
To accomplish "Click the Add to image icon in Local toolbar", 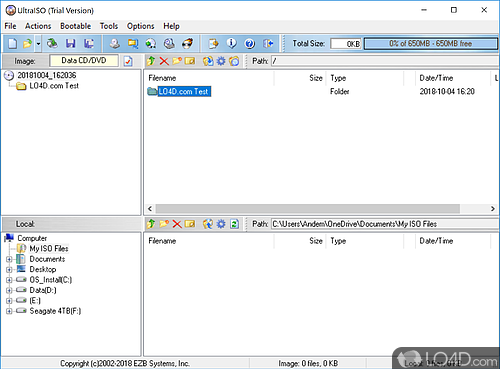I will (208, 224).
